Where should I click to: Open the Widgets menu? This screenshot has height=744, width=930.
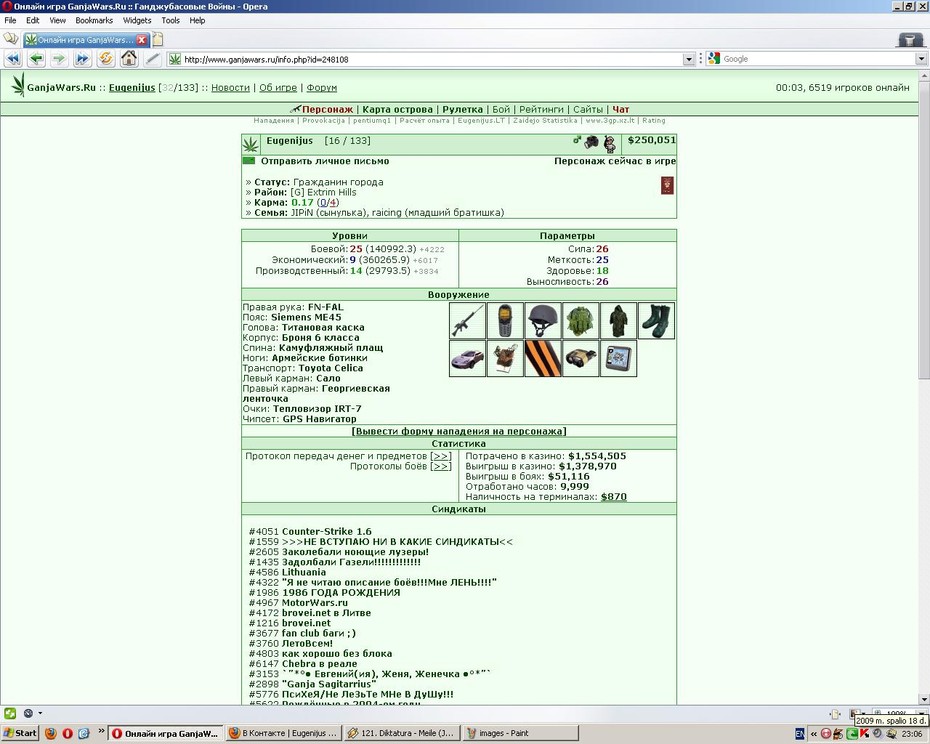137,20
